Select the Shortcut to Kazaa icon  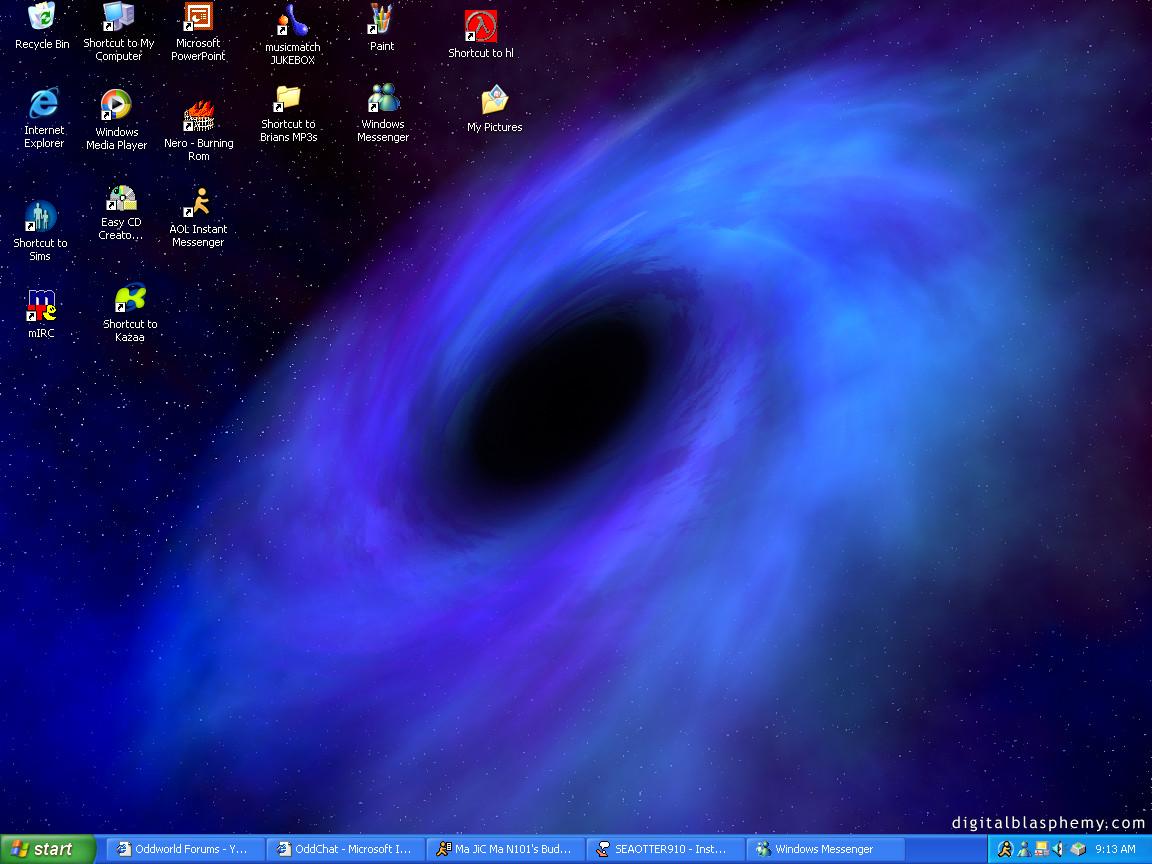[x=130, y=298]
